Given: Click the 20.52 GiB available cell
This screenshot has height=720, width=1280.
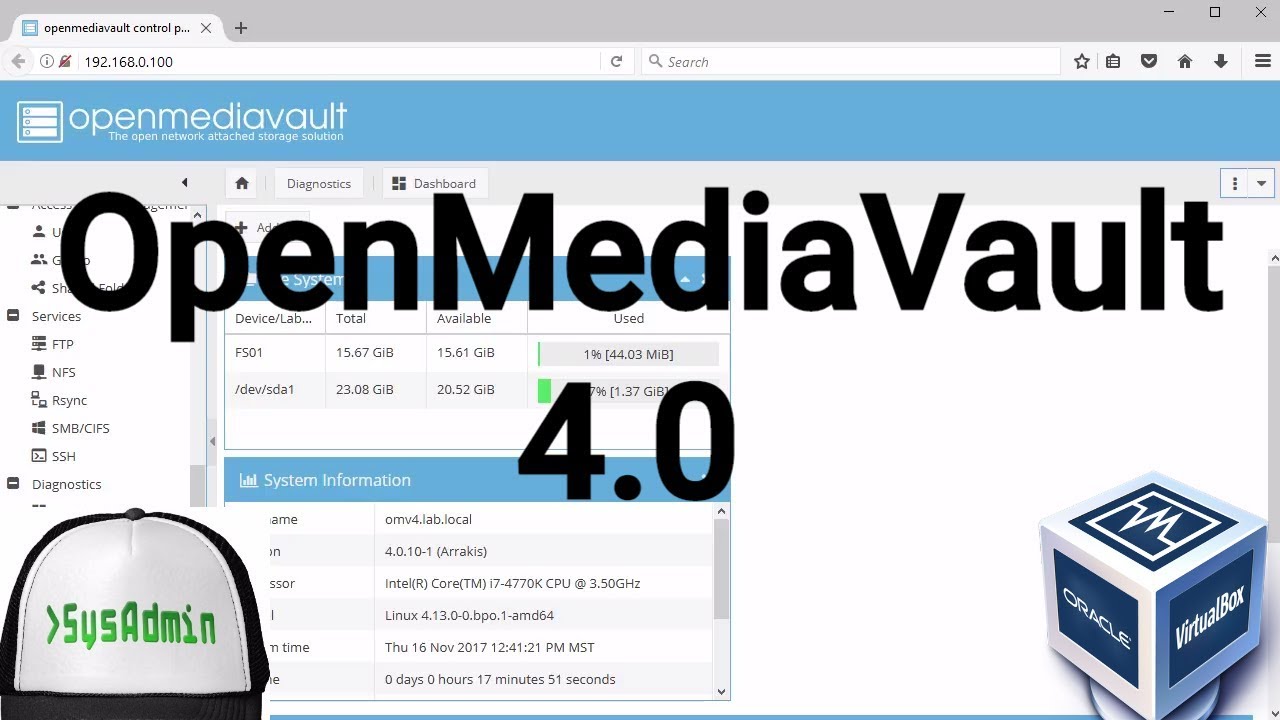Looking at the screenshot, I should [477, 390].
